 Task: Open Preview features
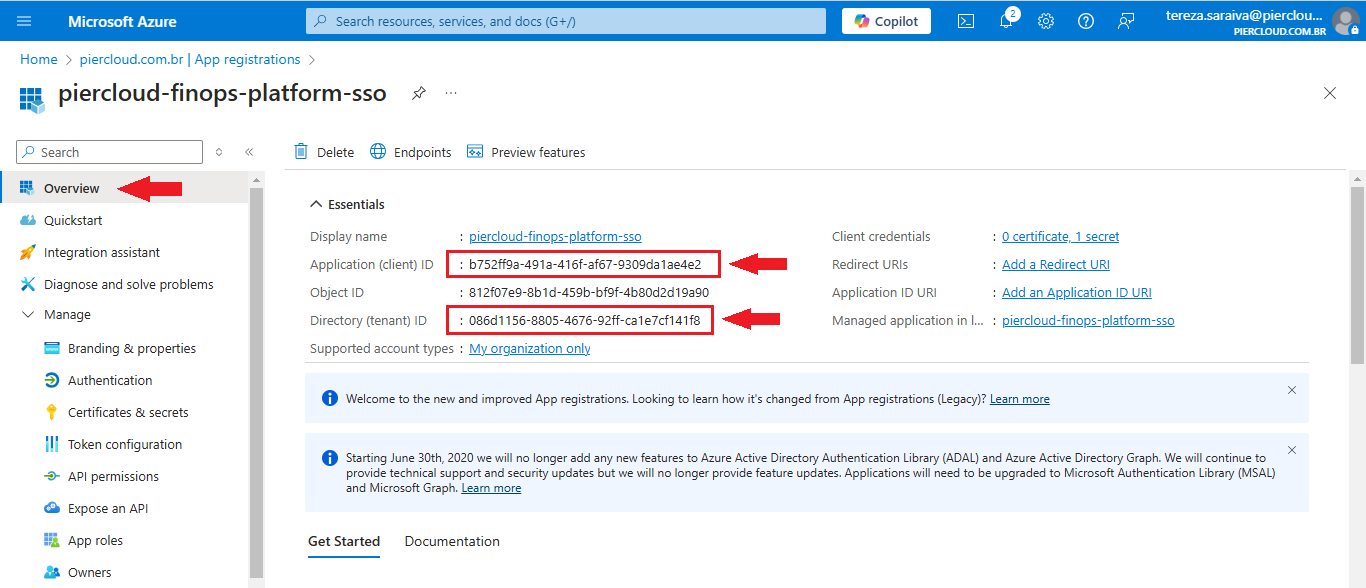pos(526,152)
